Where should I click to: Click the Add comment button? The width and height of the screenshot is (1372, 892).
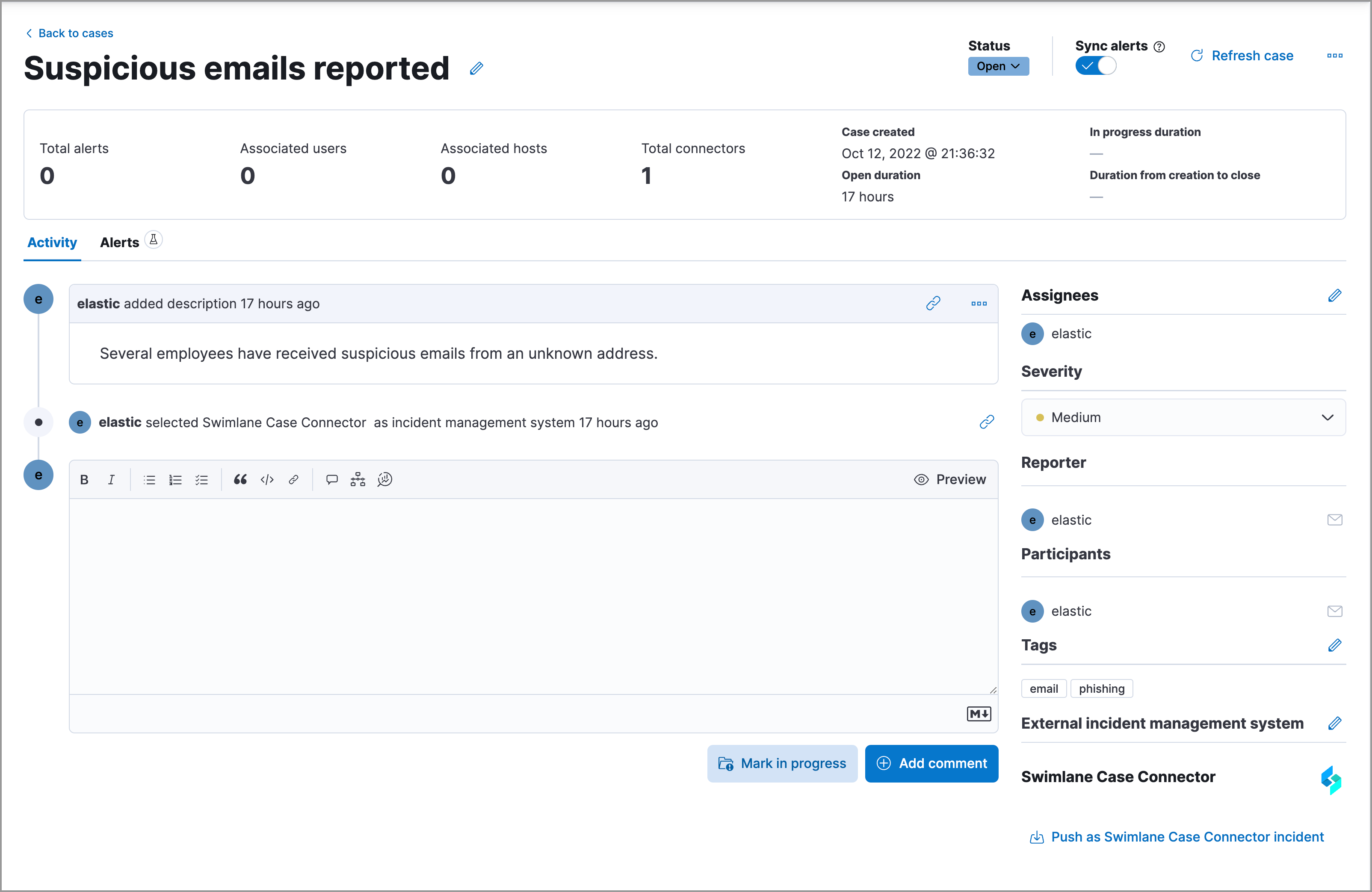[931, 763]
